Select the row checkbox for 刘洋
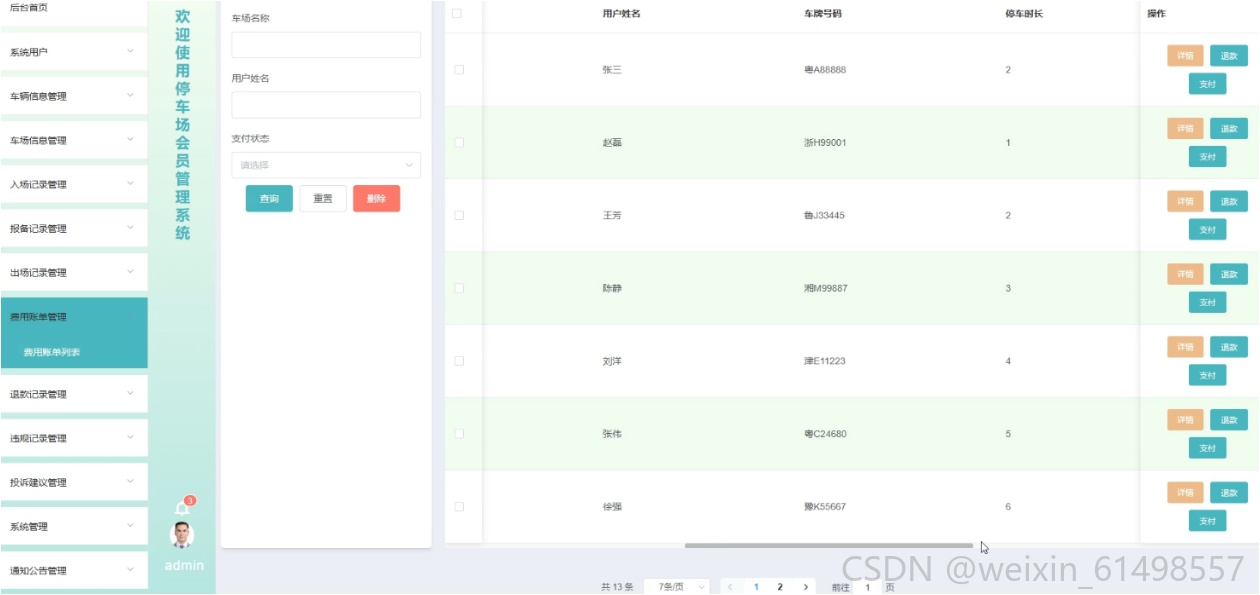1260x595 pixels. [459, 361]
